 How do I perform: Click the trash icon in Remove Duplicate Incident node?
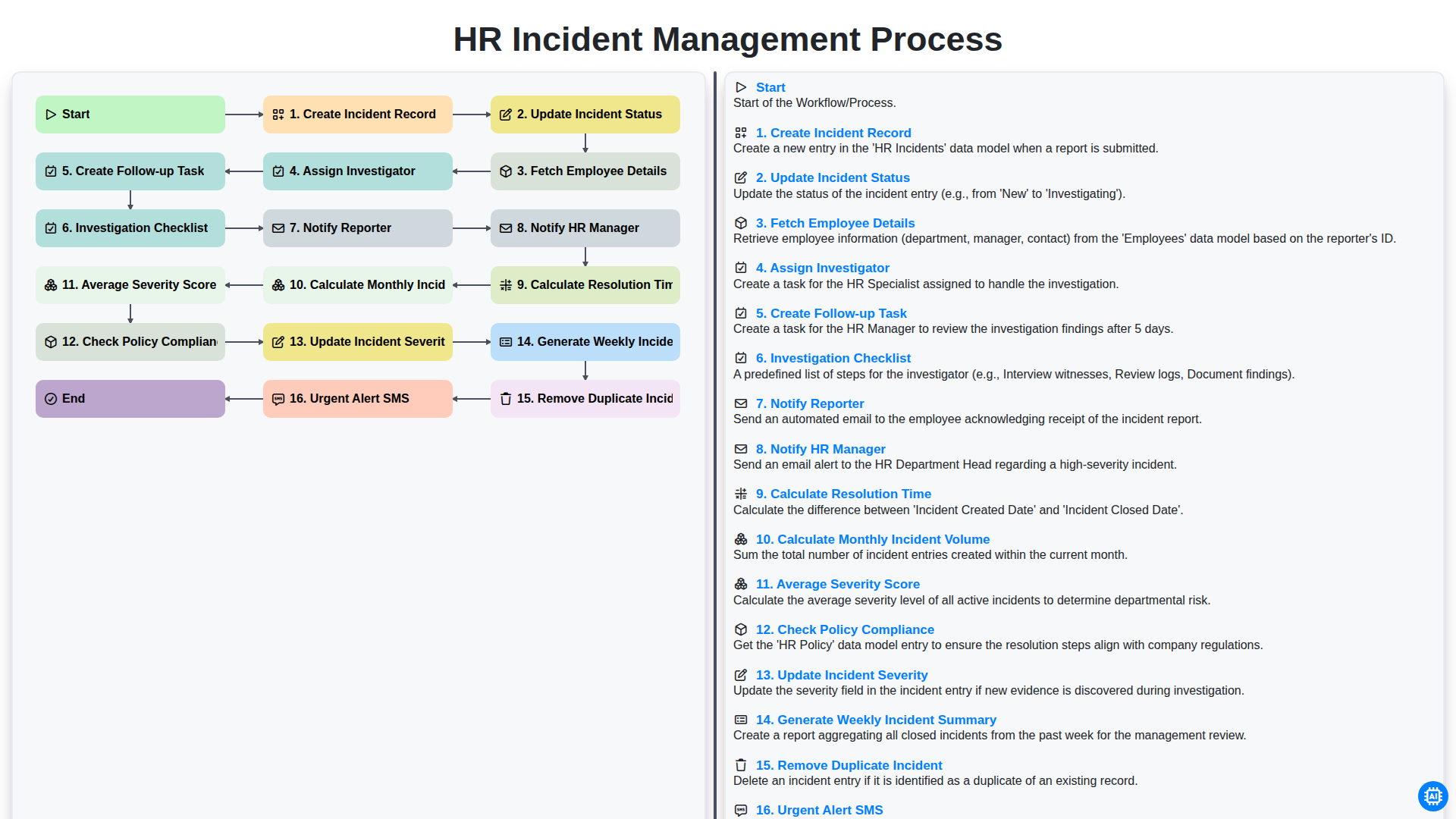[x=506, y=399]
